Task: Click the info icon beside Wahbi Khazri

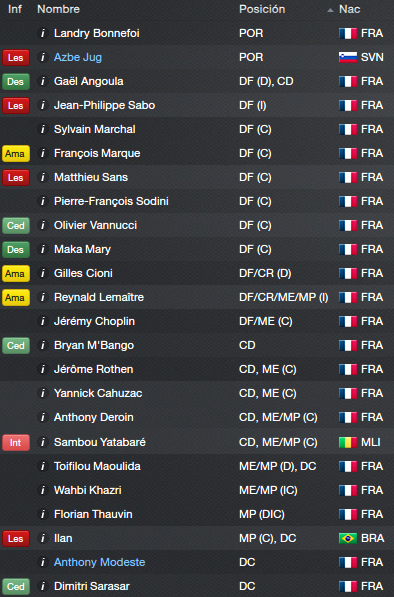Action: point(43,490)
